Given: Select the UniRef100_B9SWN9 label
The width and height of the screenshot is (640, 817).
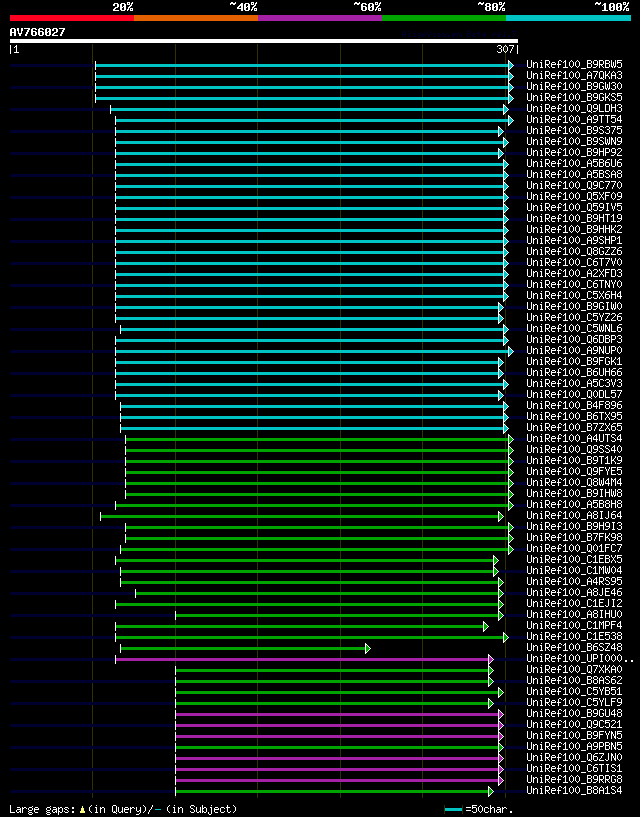Looking at the screenshot, I should pyautogui.click(x=574, y=141).
